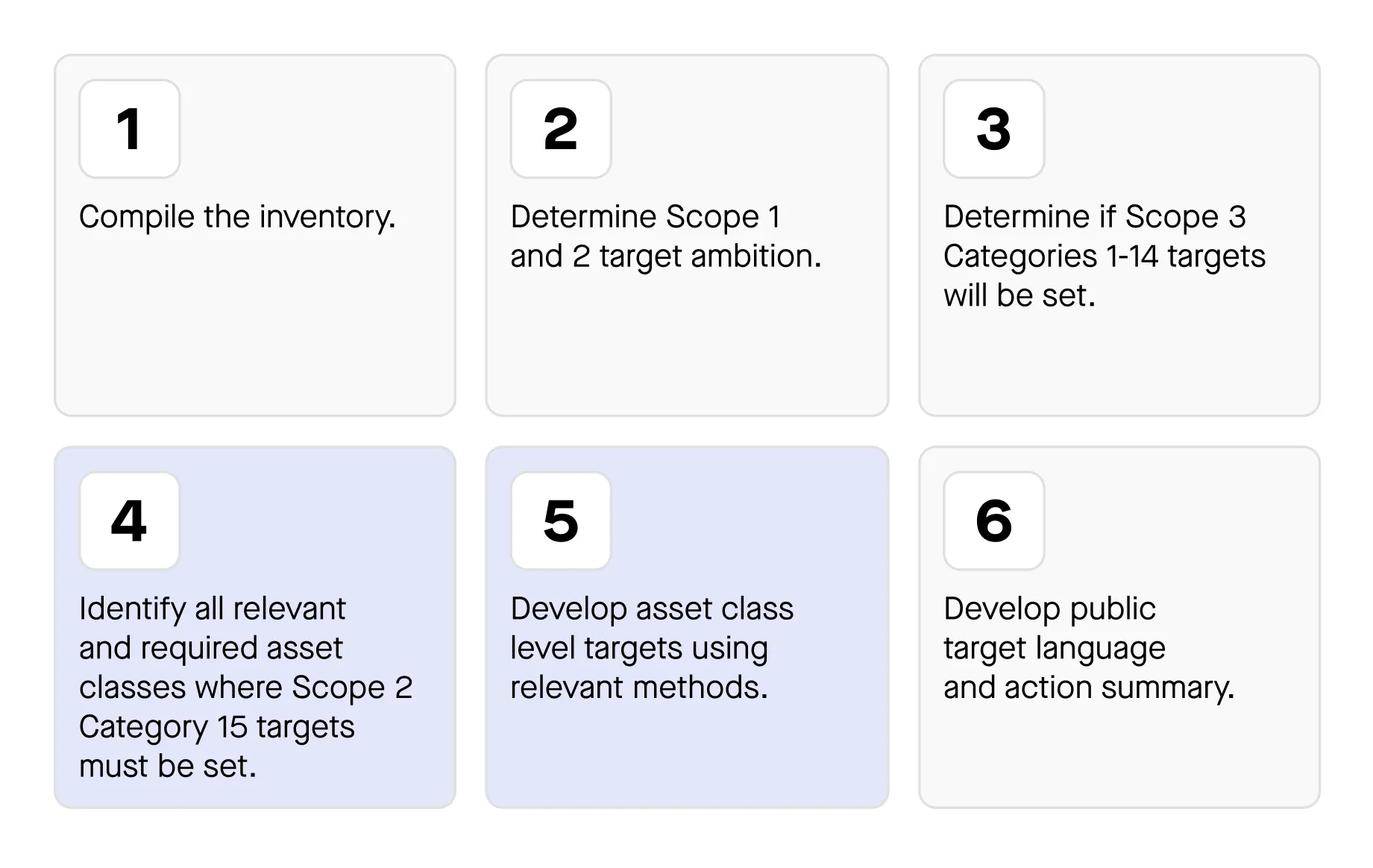Viewport: 1373px width, 868px height.
Task: Click the number 2 badge
Action: 561,129
